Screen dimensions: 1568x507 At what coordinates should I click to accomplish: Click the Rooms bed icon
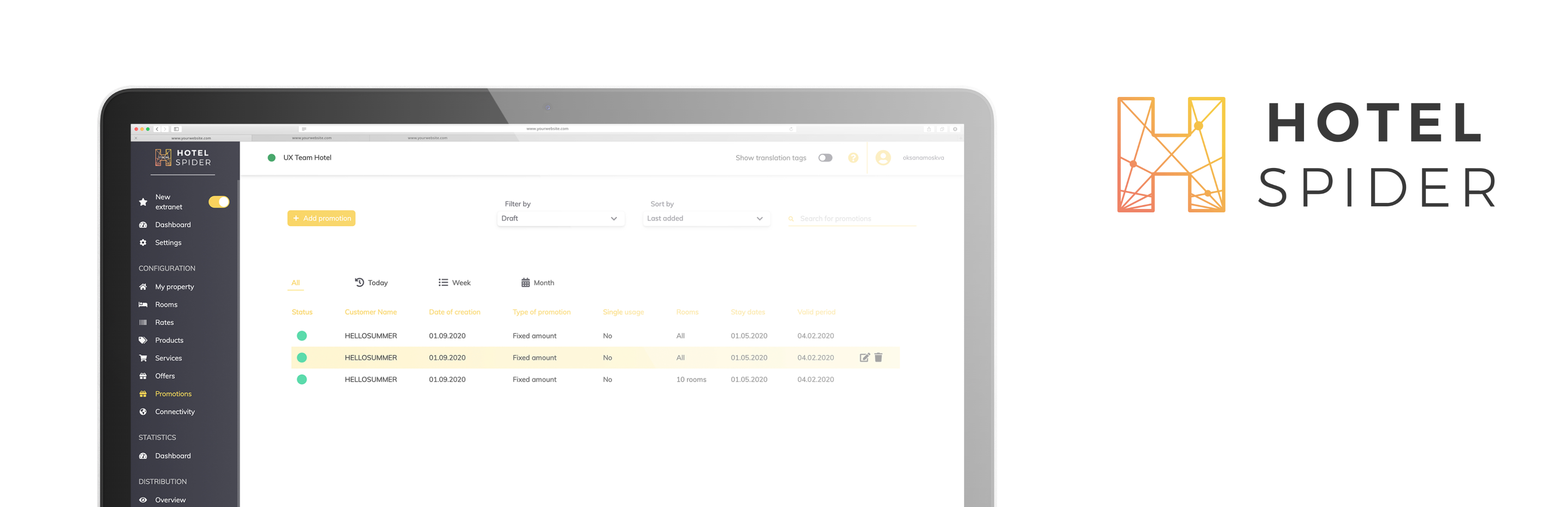coord(143,304)
